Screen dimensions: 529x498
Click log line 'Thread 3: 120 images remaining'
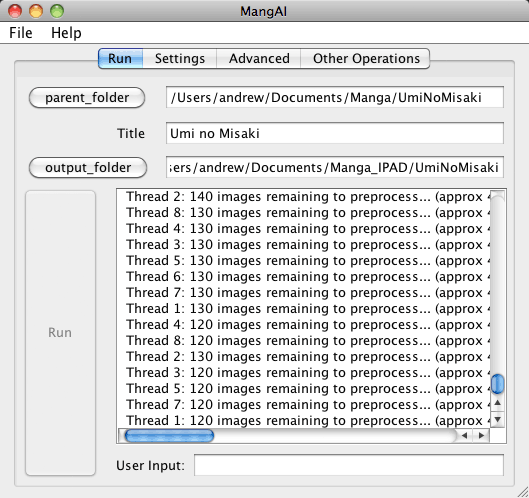point(308,372)
